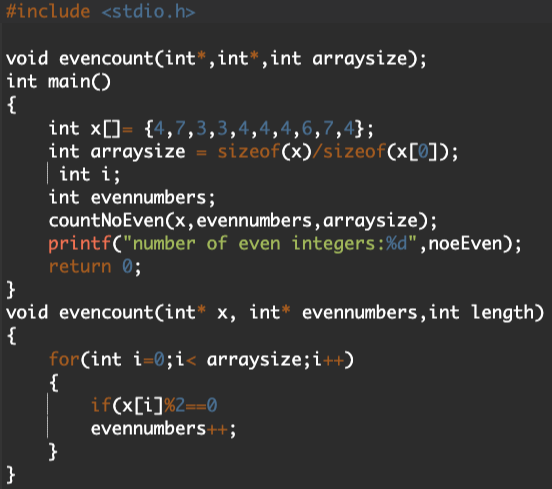Click arraysize inside the for condition

point(254,359)
